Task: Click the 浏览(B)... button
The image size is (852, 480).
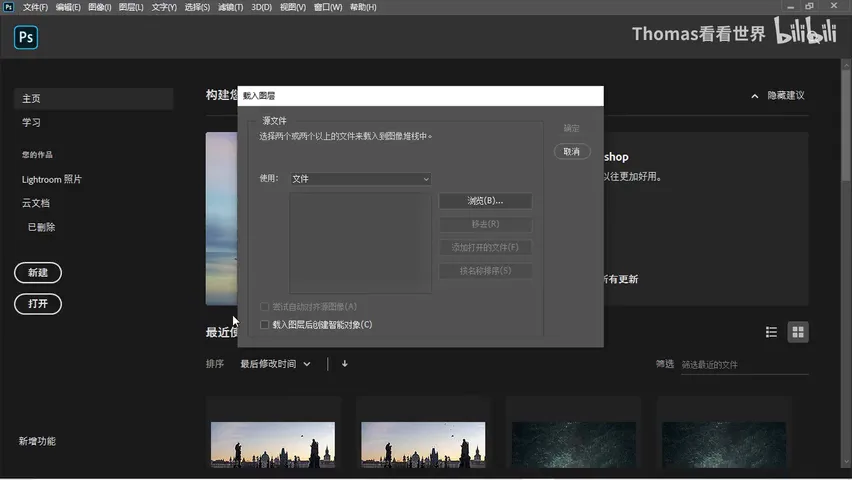Action: (x=485, y=201)
